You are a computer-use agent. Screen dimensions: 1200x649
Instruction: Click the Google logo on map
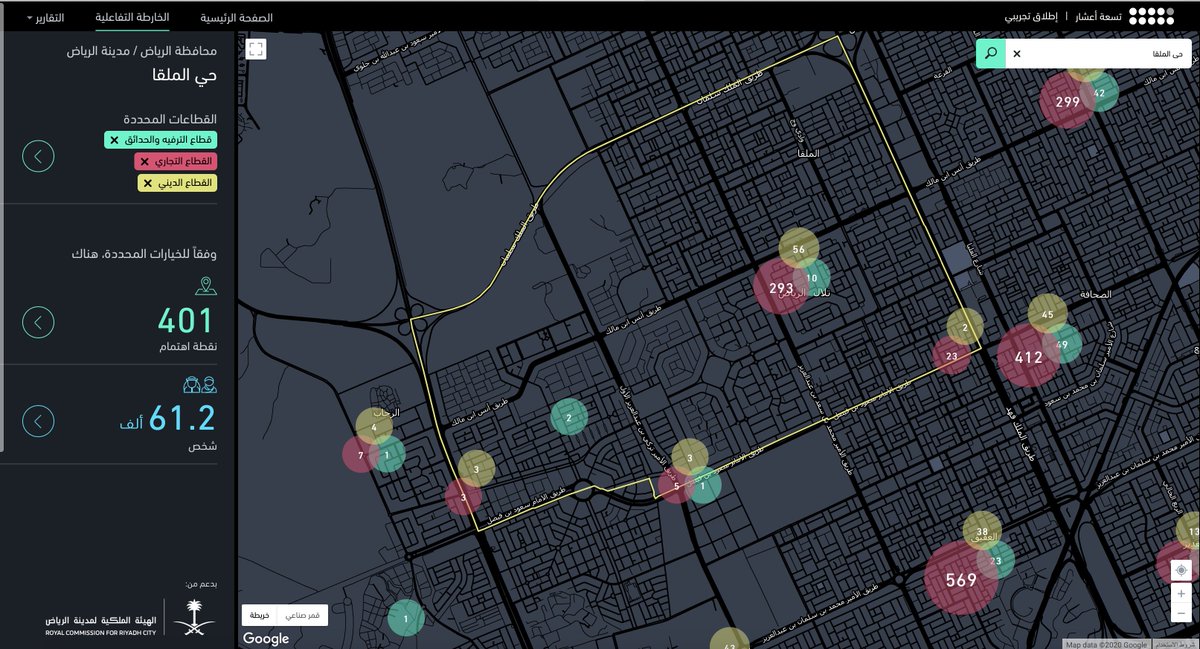point(266,638)
